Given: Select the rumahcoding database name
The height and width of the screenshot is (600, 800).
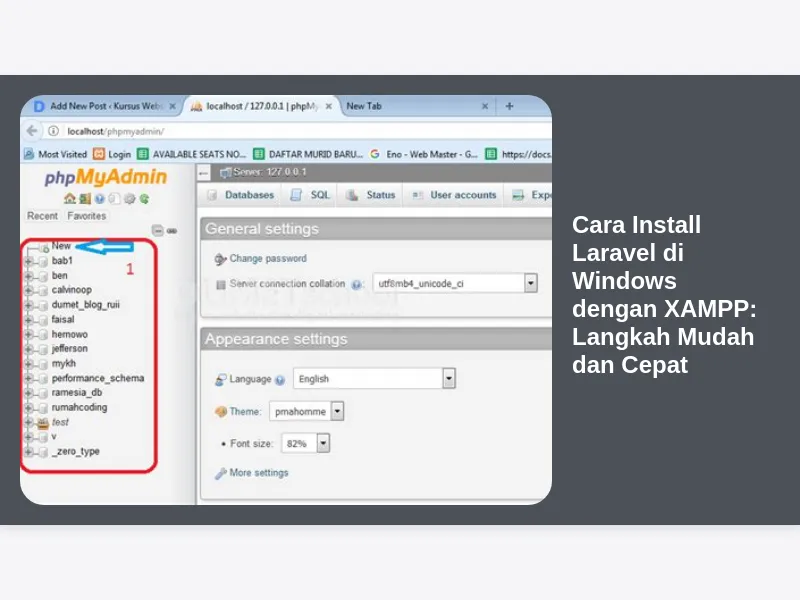Looking at the screenshot, I should point(79,408).
